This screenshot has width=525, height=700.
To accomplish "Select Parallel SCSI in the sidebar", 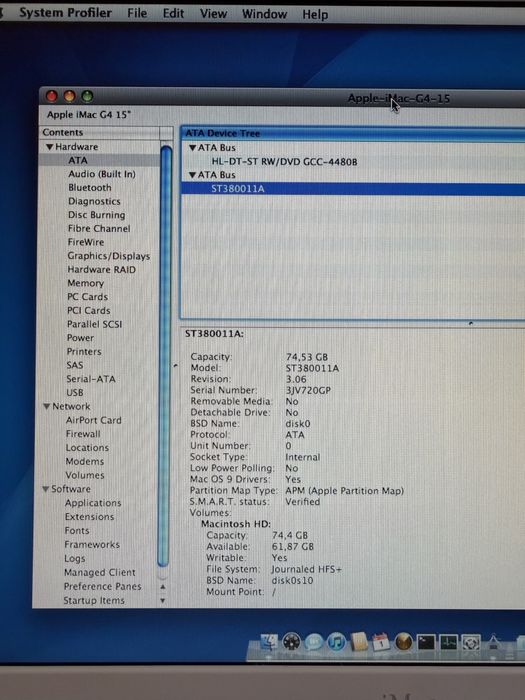I will (94, 324).
